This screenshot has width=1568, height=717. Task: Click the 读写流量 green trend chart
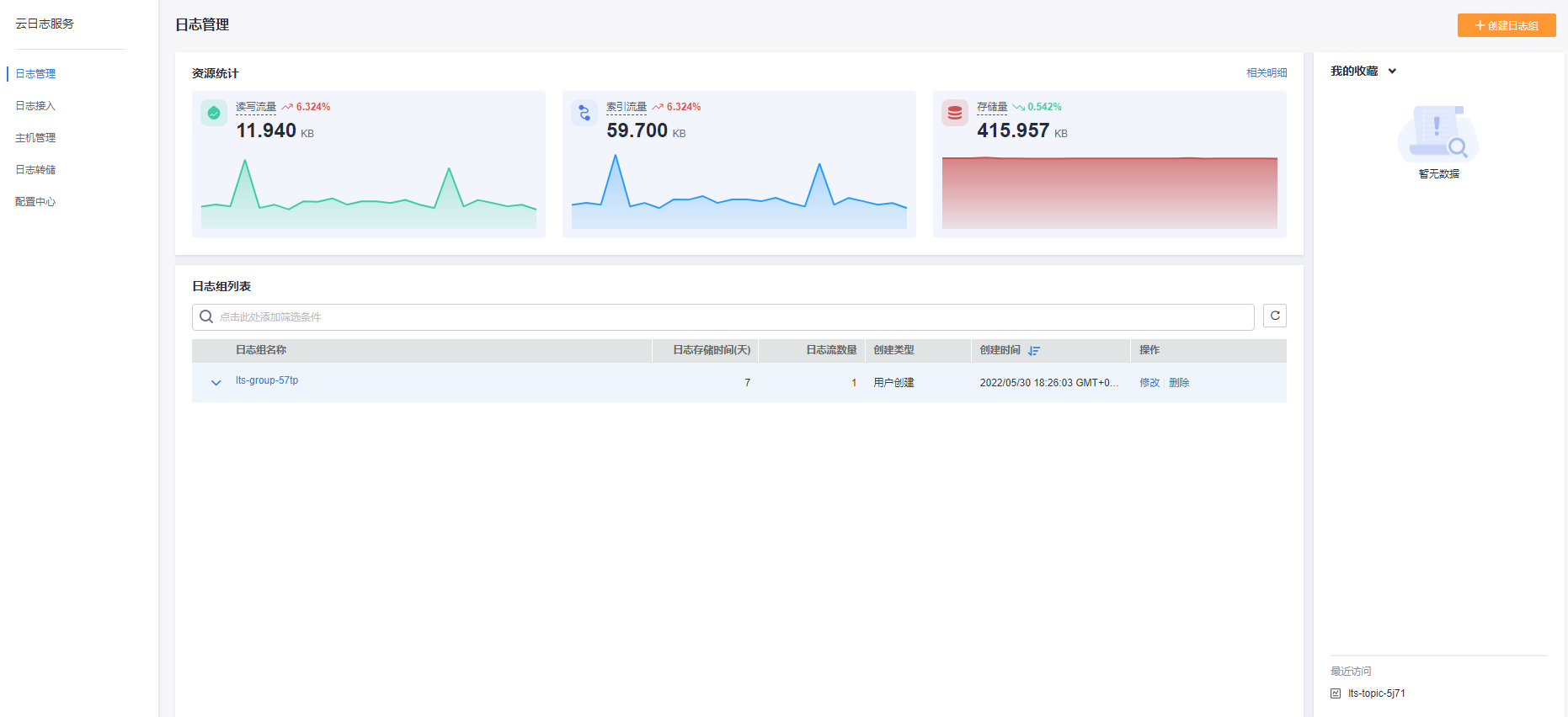tap(369, 194)
